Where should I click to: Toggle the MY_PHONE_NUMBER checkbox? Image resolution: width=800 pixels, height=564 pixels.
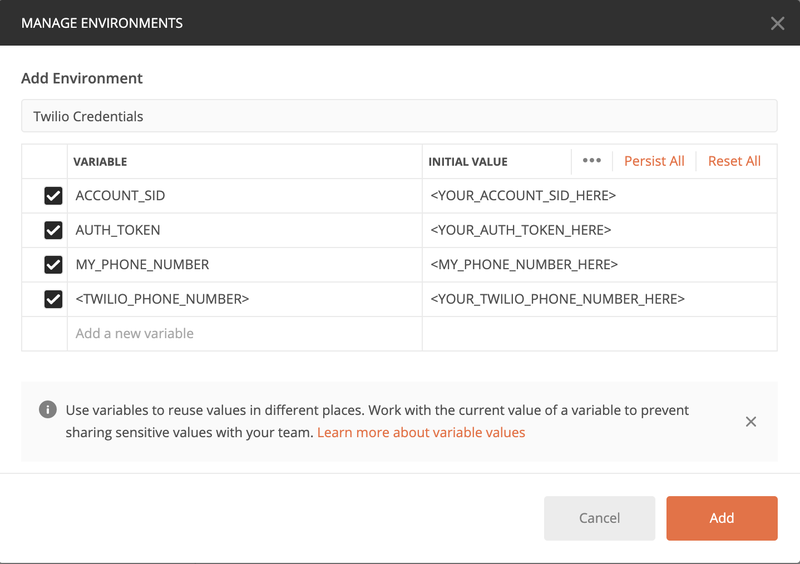[x=53, y=265]
